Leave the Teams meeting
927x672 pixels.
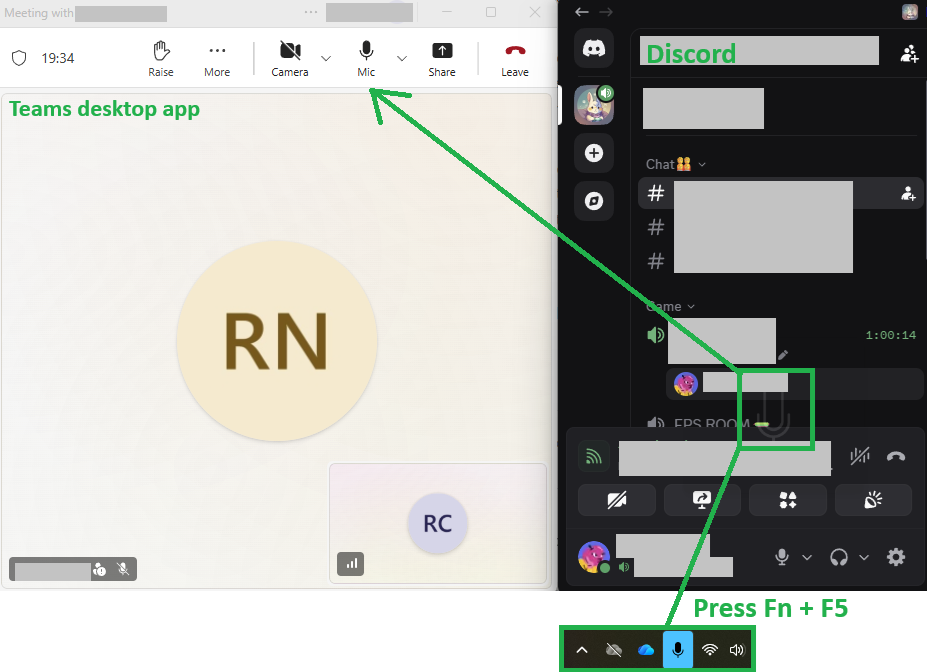coord(515,59)
